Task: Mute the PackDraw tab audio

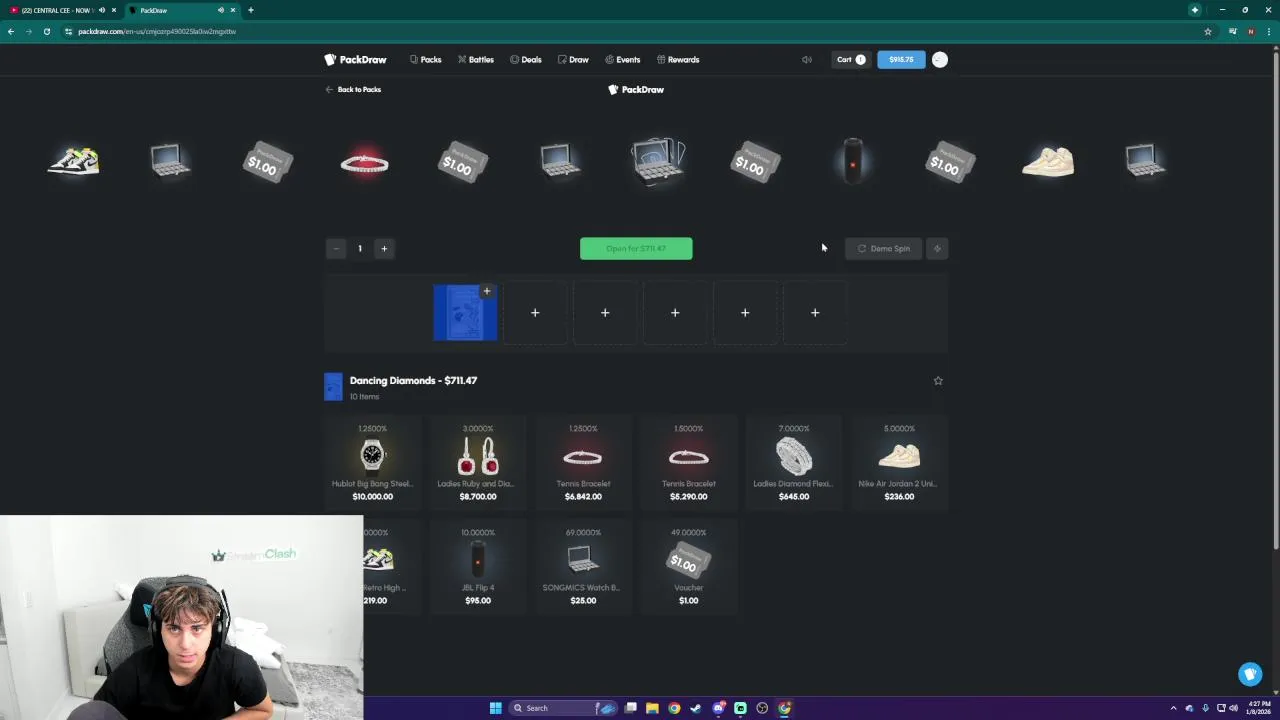Action: (x=221, y=10)
